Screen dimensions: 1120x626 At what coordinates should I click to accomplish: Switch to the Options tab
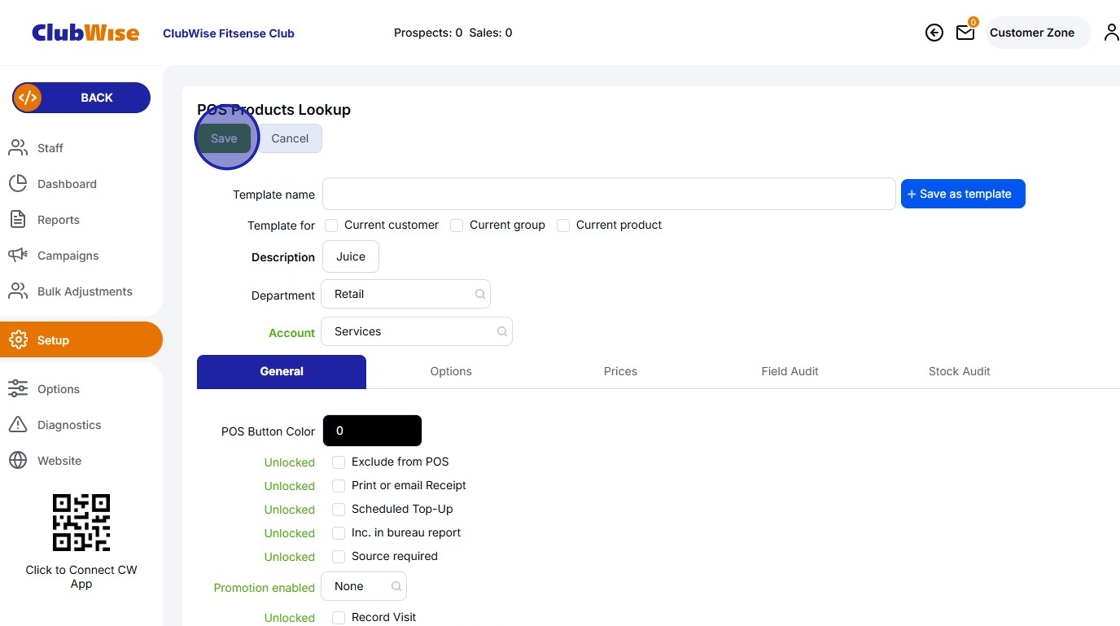451,372
